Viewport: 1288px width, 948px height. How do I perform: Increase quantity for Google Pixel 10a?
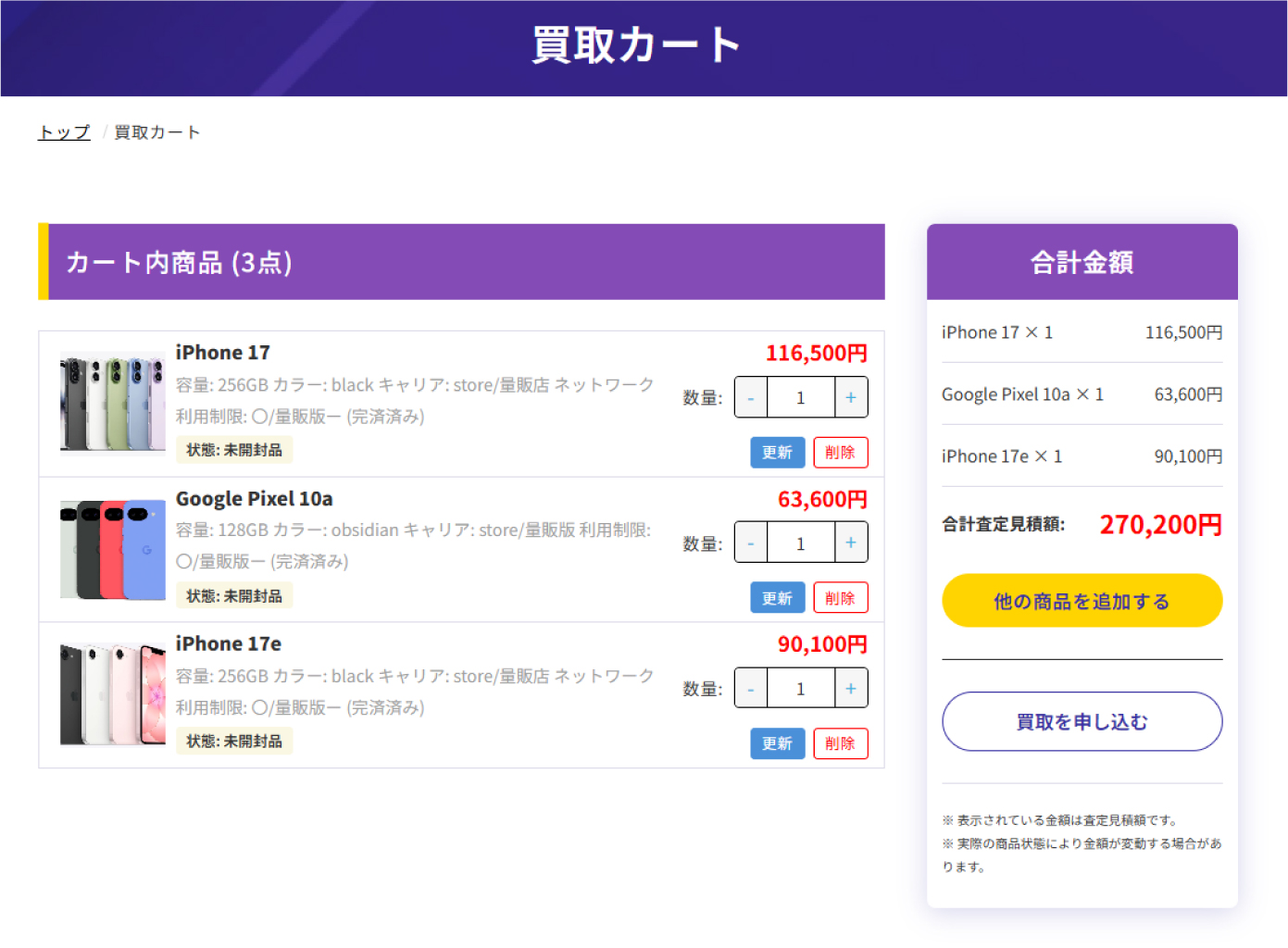point(851,543)
